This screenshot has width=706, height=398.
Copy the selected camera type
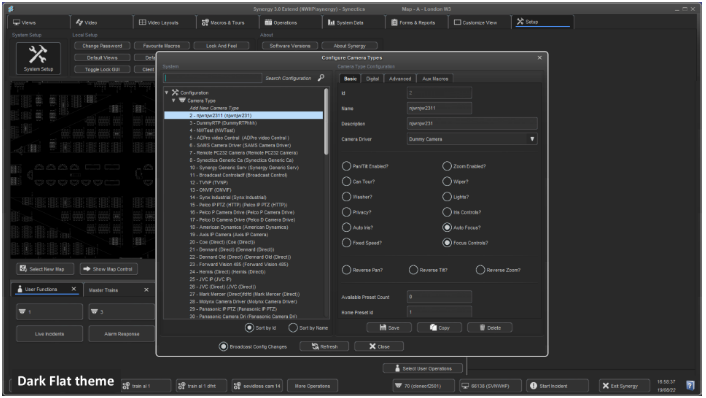pos(439,328)
